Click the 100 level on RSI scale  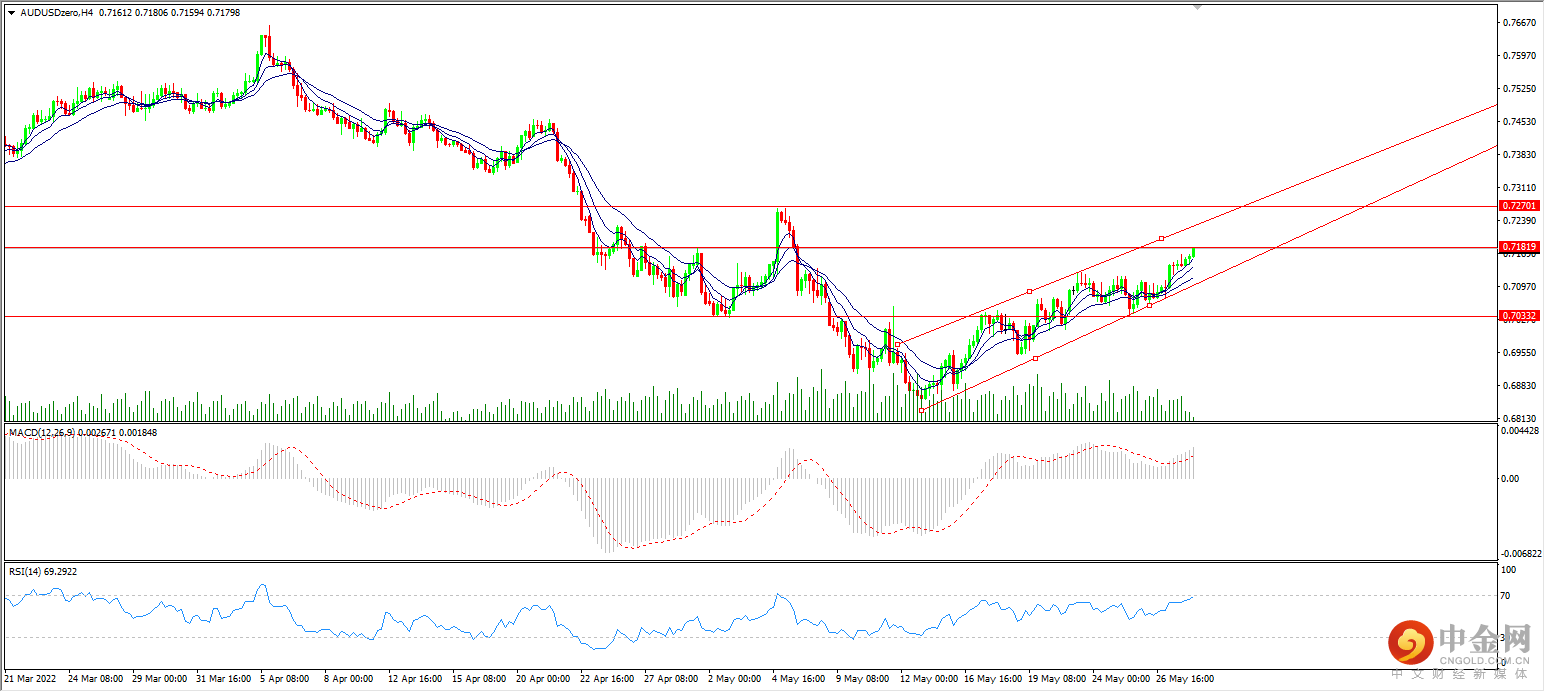[x=1510, y=570]
